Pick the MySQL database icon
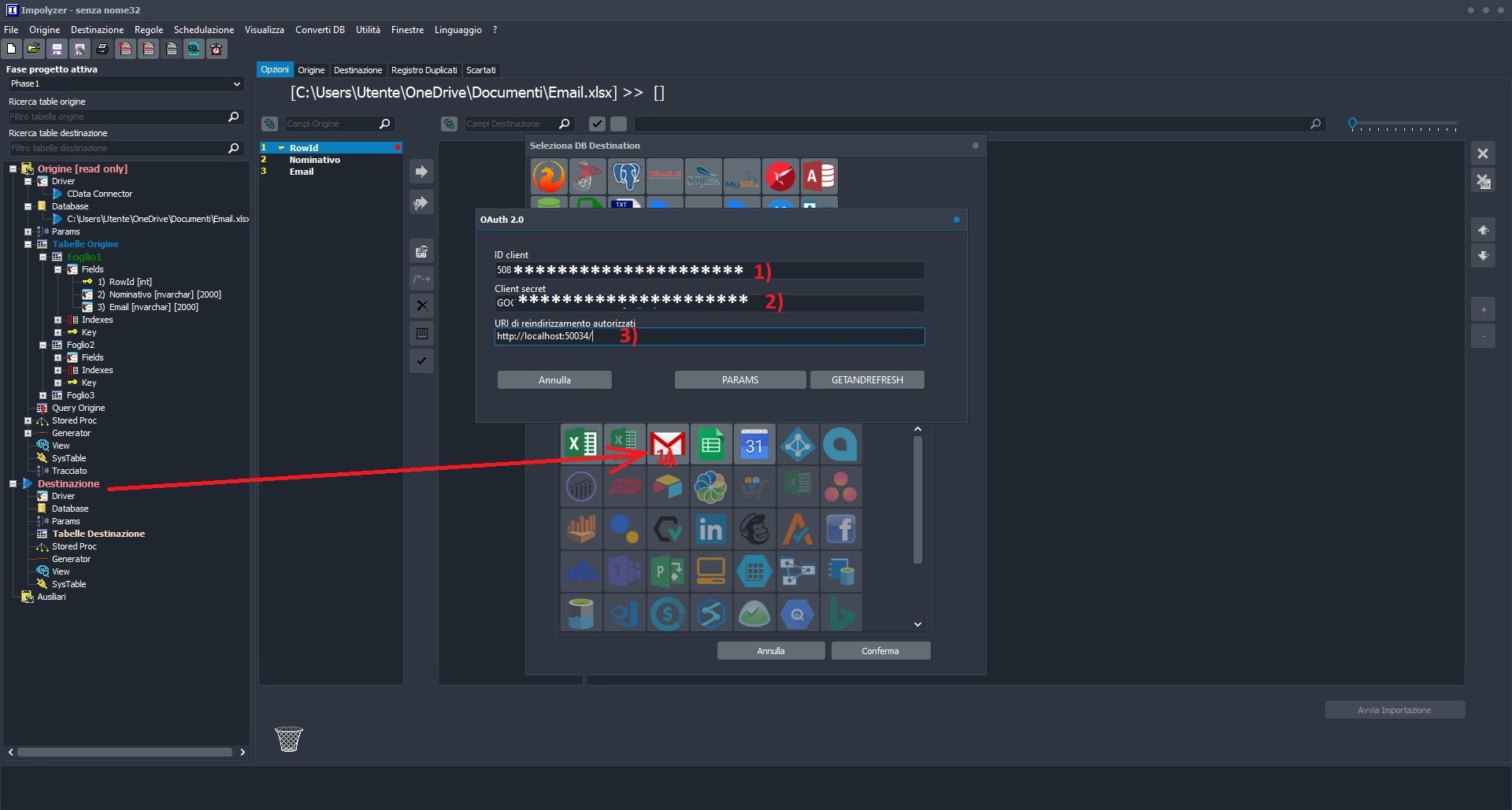This screenshot has height=810, width=1512. (742, 176)
